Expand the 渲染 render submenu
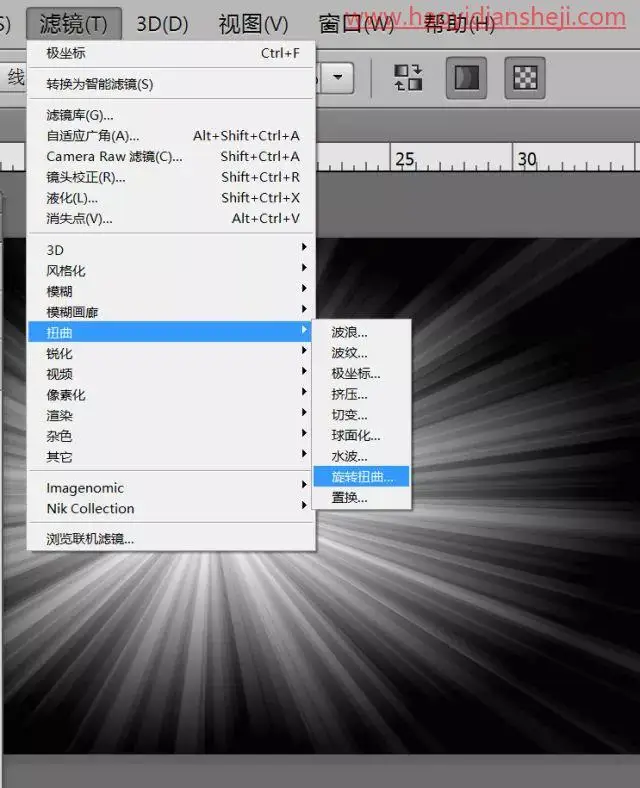 point(172,415)
